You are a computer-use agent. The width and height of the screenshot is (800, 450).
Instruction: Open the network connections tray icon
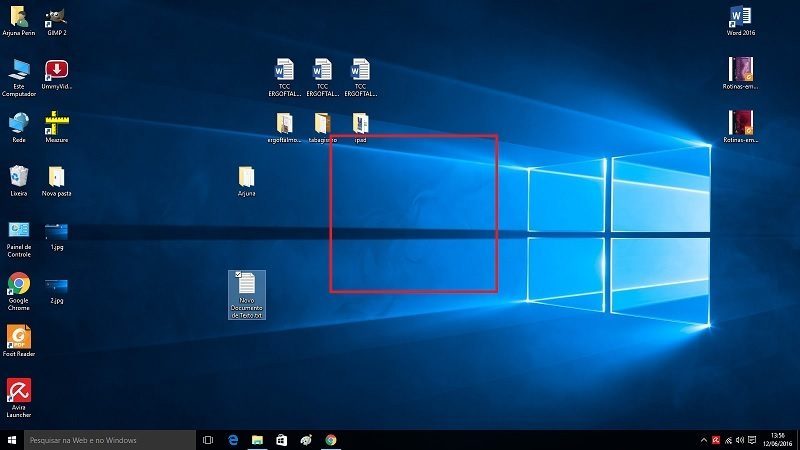click(729, 440)
